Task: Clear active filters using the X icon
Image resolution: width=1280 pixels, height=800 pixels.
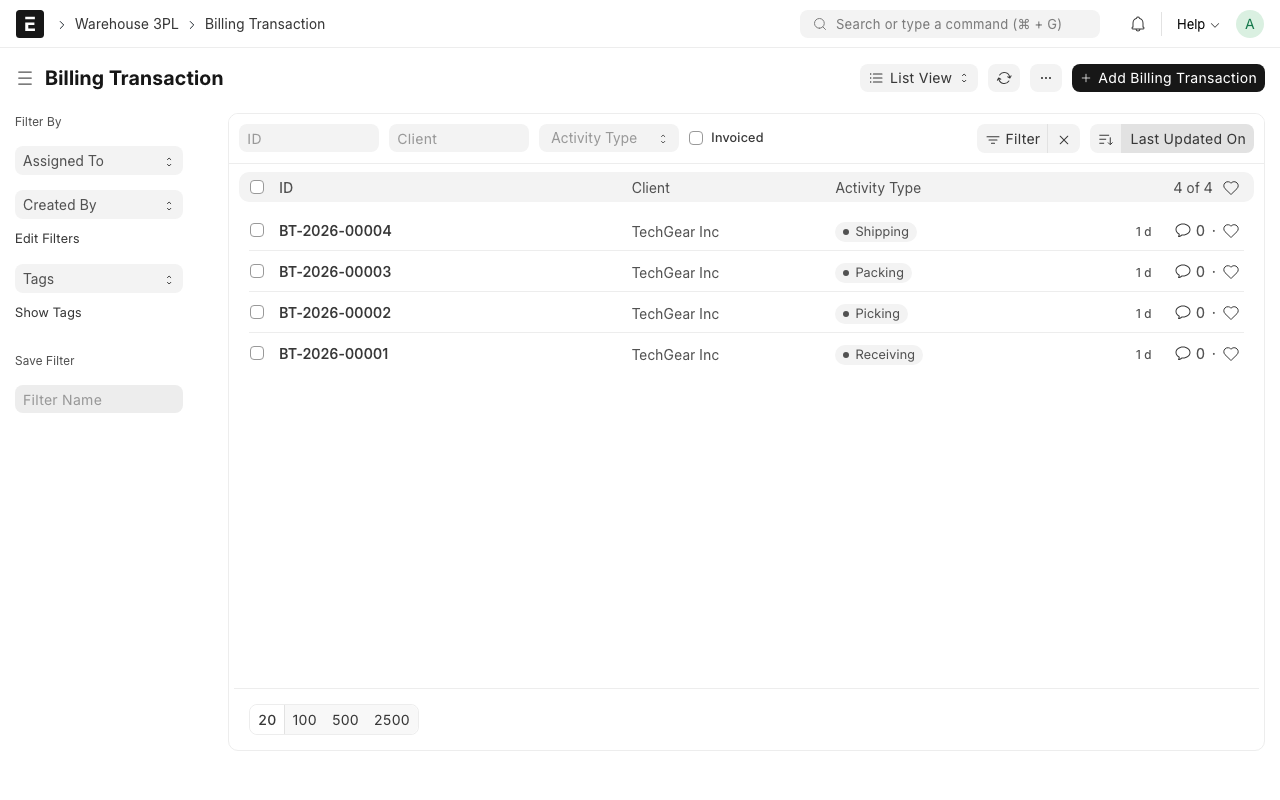Action: click(1064, 139)
